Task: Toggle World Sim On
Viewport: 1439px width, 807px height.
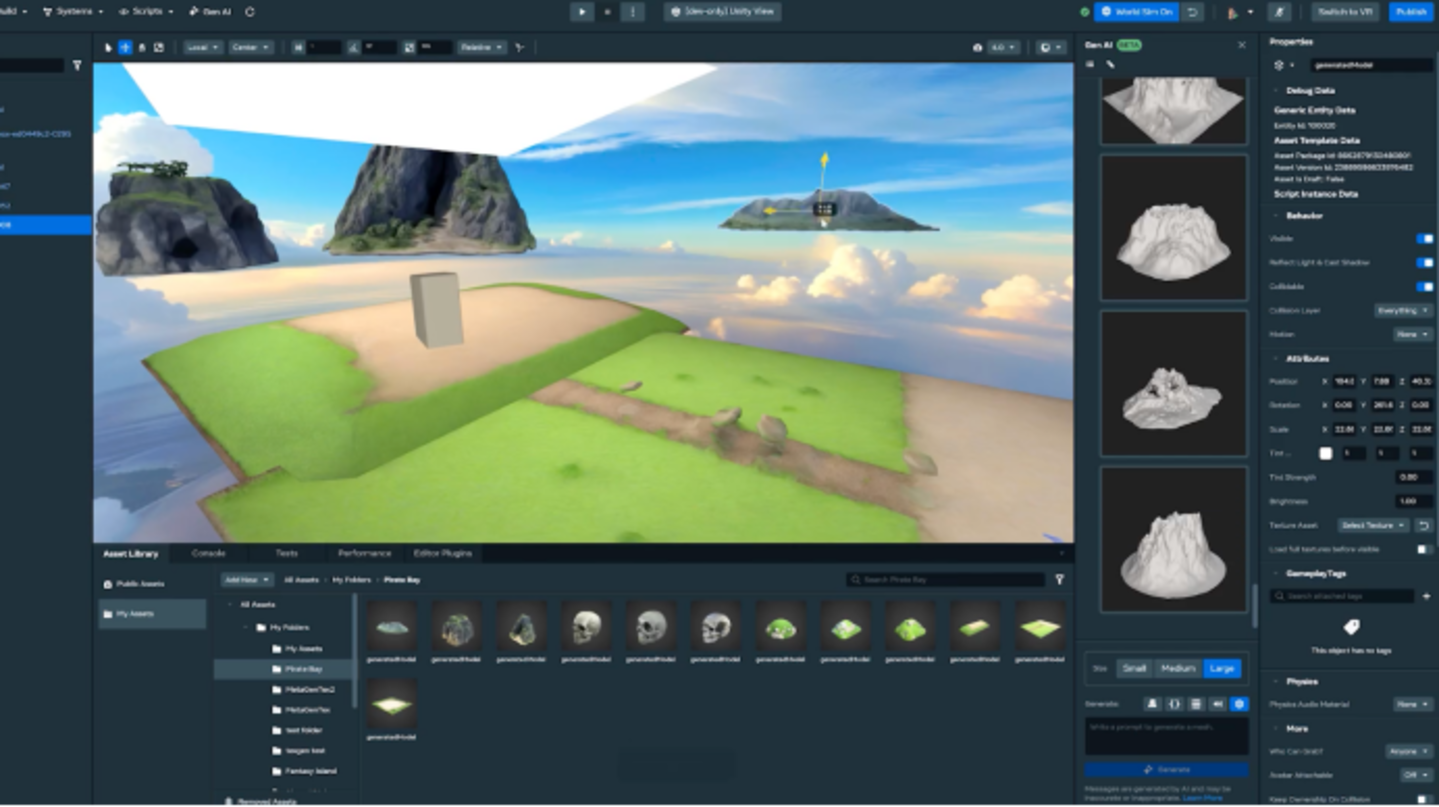Action: [x=1137, y=12]
